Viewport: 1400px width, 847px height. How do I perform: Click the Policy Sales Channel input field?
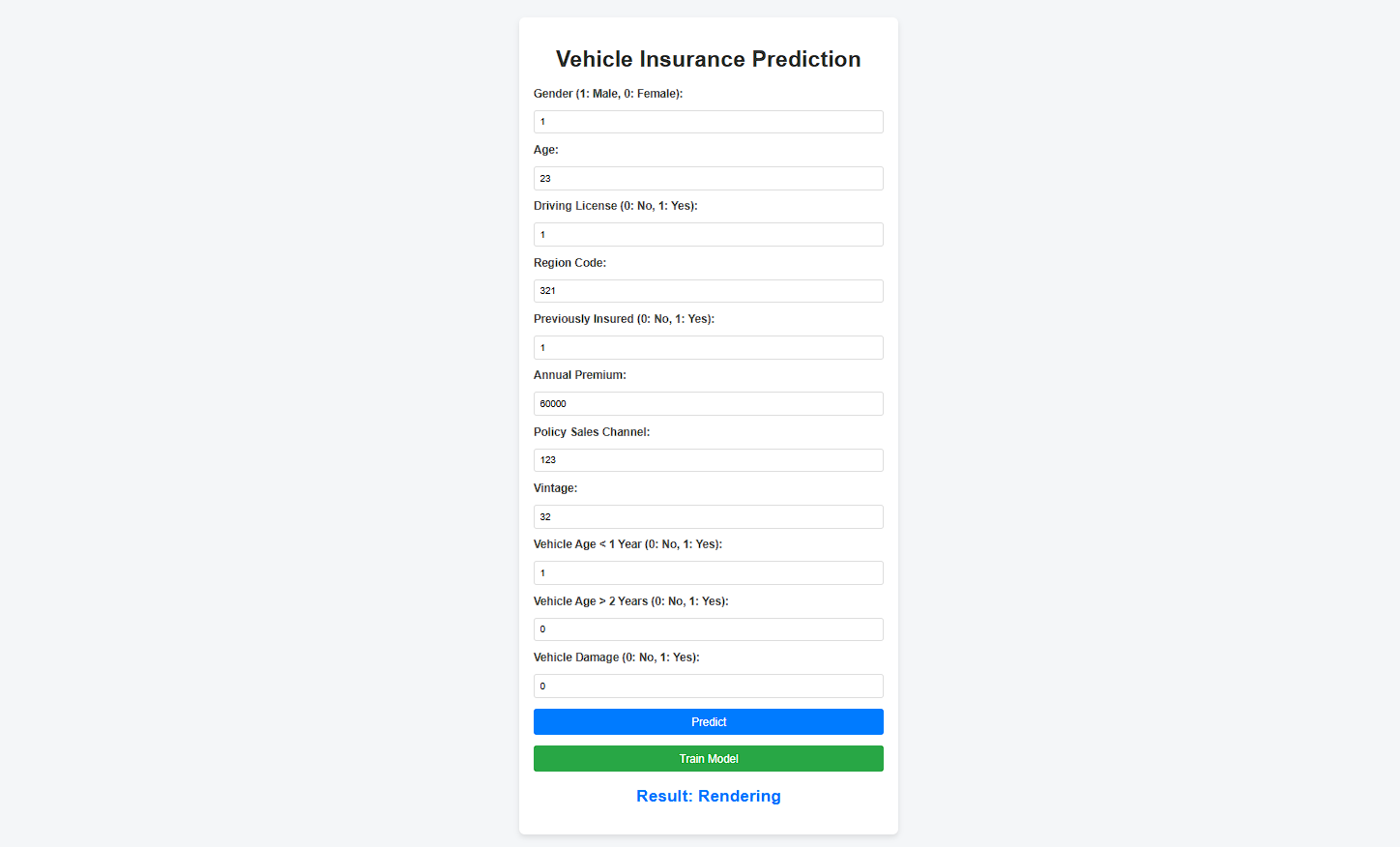click(x=708, y=459)
